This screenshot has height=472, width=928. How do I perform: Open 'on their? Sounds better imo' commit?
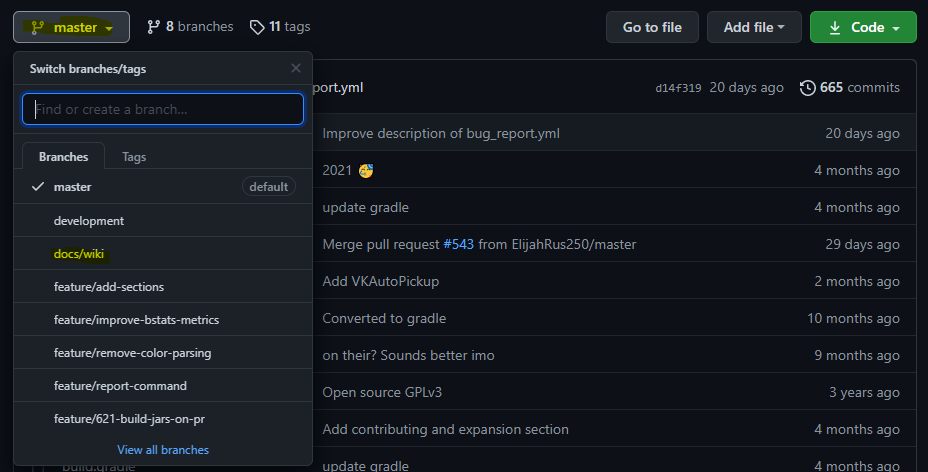408,355
